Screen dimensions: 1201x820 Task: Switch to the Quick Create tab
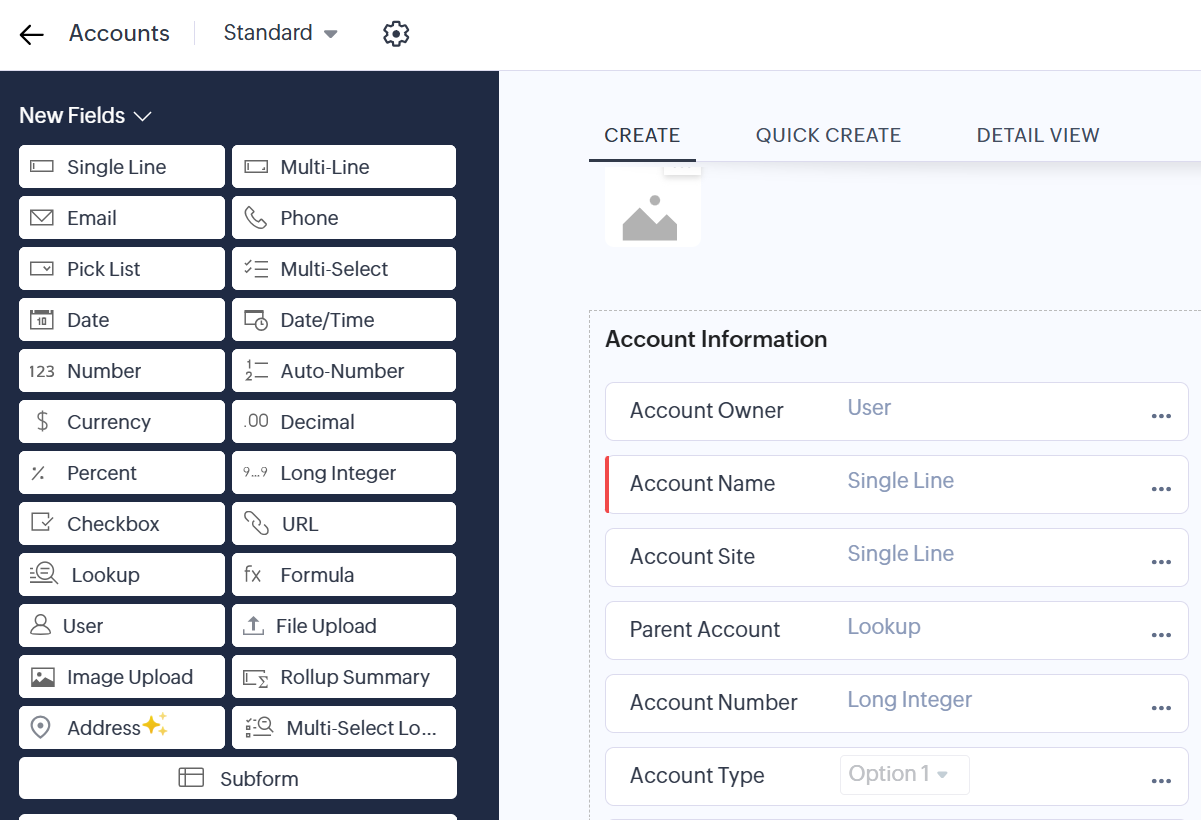point(828,135)
